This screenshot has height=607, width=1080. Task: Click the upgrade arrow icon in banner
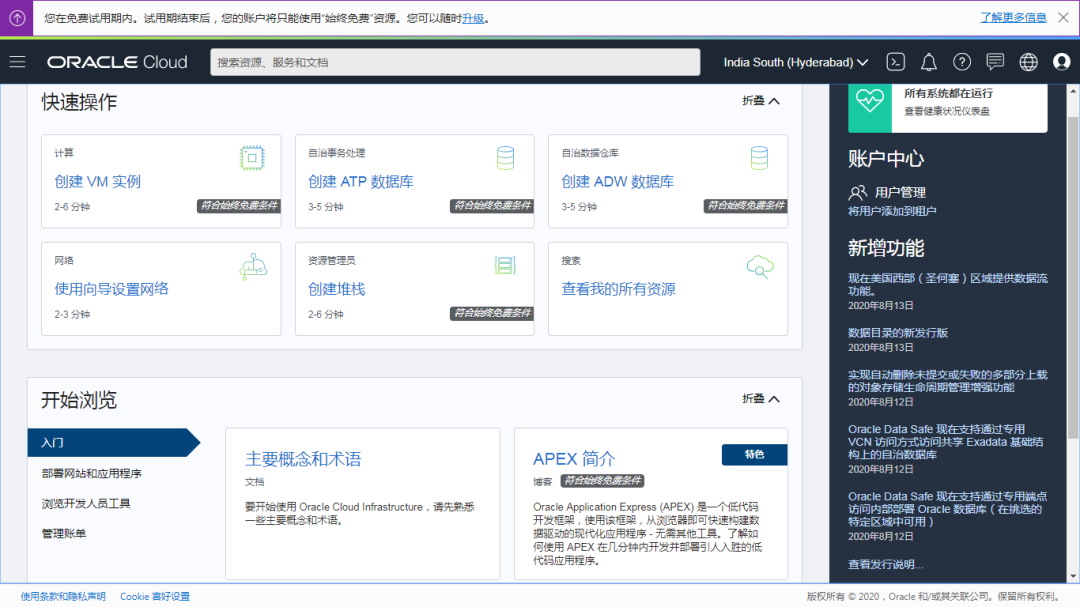(x=17, y=18)
